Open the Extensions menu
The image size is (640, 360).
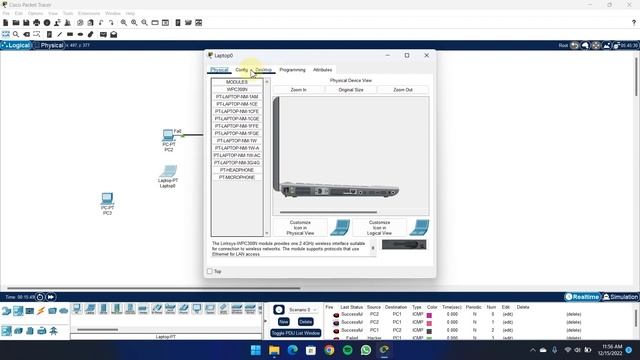click(x=89, y=13)
